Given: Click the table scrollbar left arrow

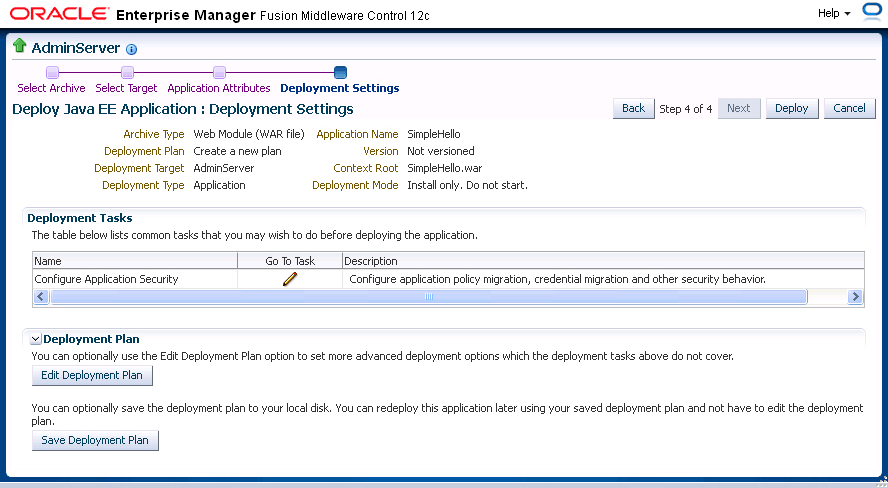Looking at the screenshot, I should [40, 297].
